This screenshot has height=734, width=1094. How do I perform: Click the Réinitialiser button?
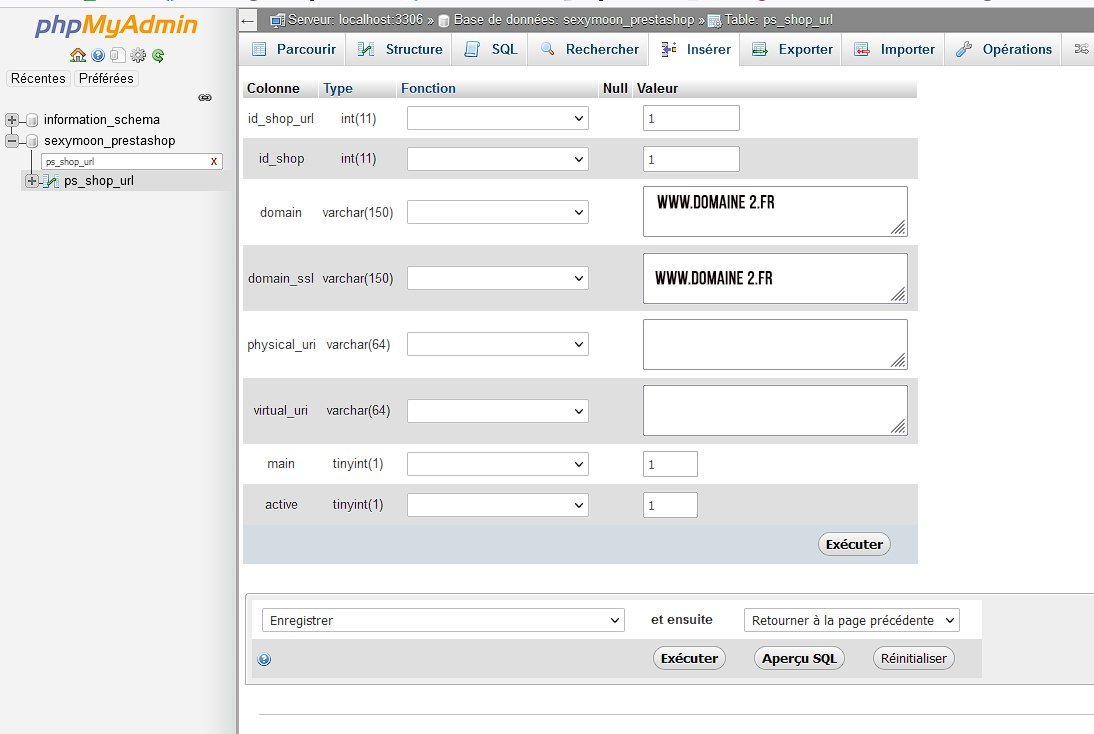[913, 658]
